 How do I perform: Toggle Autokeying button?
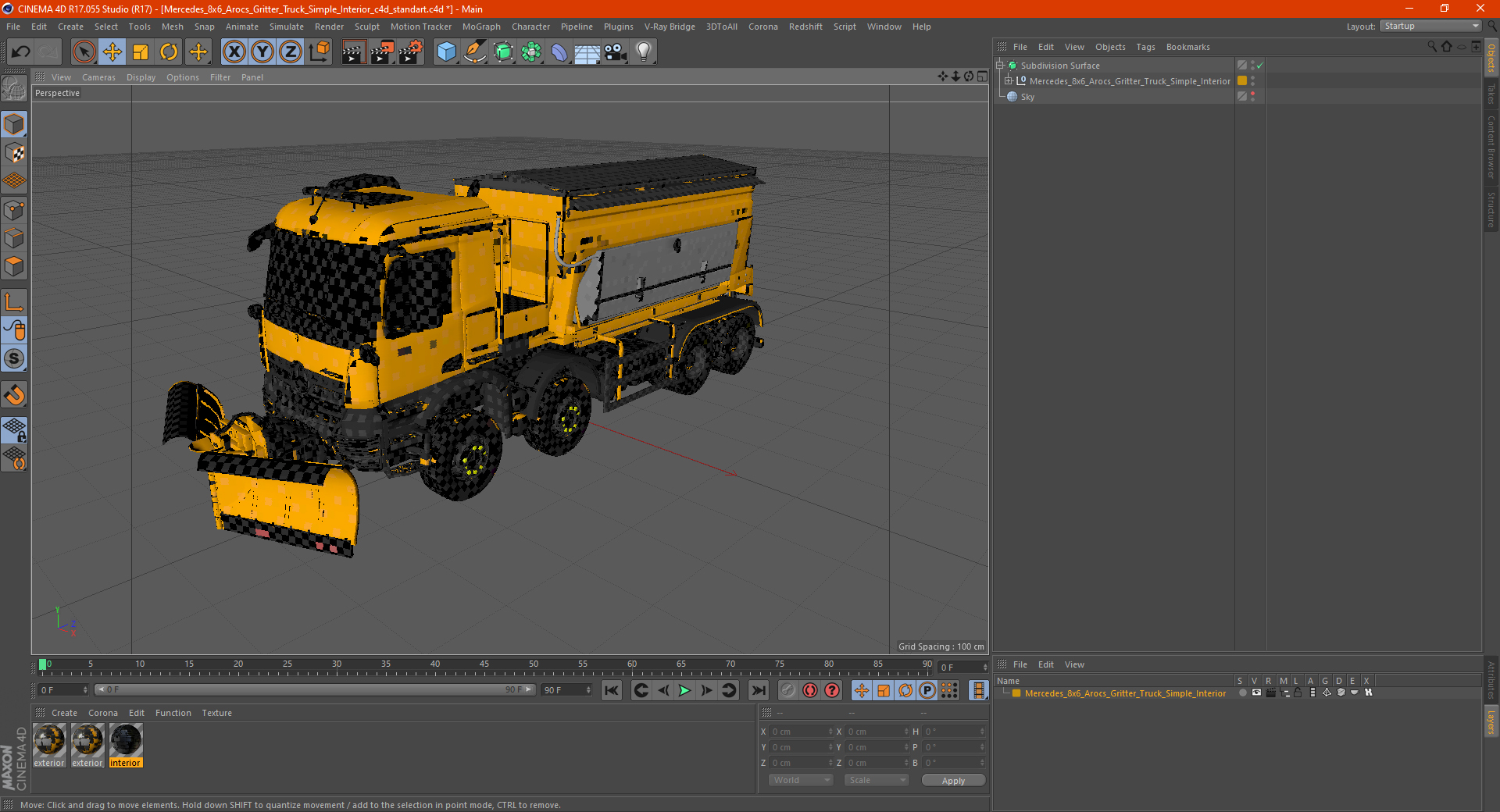pyautogui.click(x=810, y=690)
